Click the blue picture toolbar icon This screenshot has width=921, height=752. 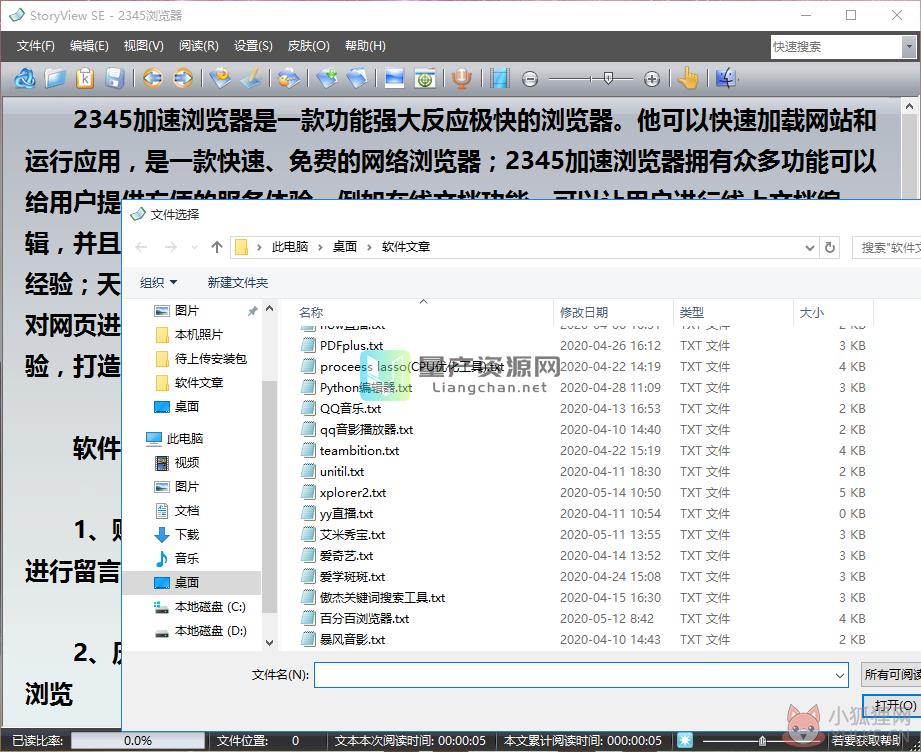tap(394, 78)
